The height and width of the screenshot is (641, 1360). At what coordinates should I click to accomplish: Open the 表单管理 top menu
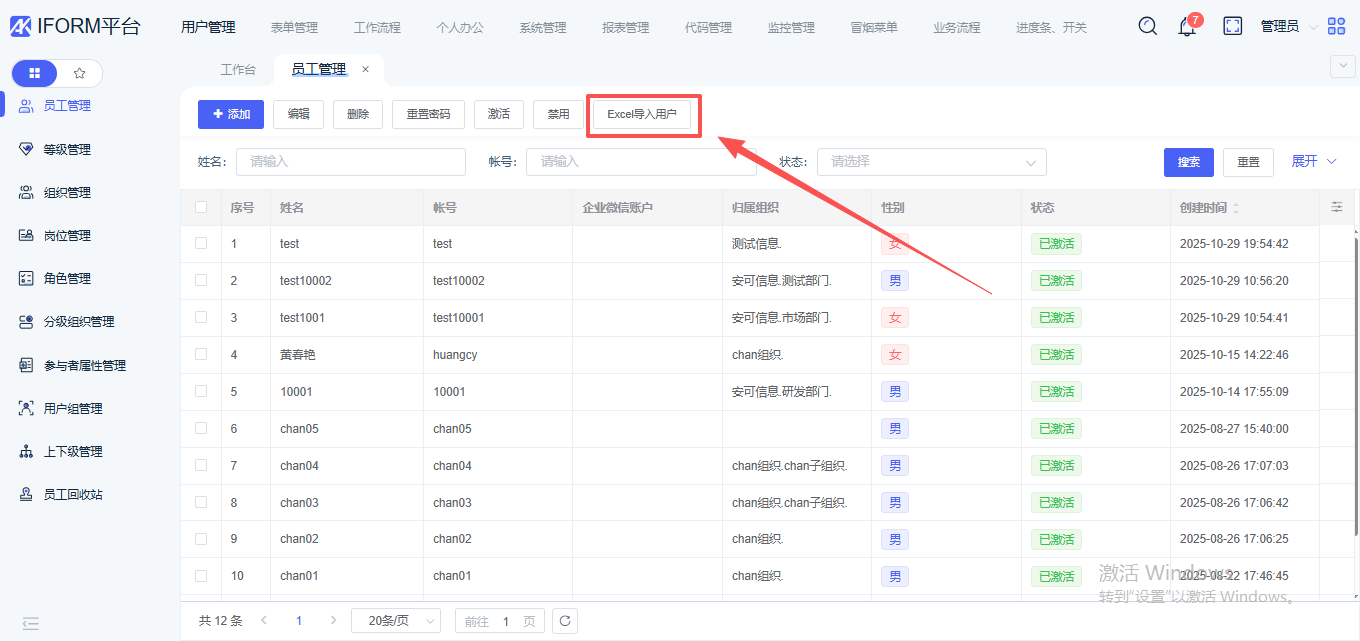point(294,27)
